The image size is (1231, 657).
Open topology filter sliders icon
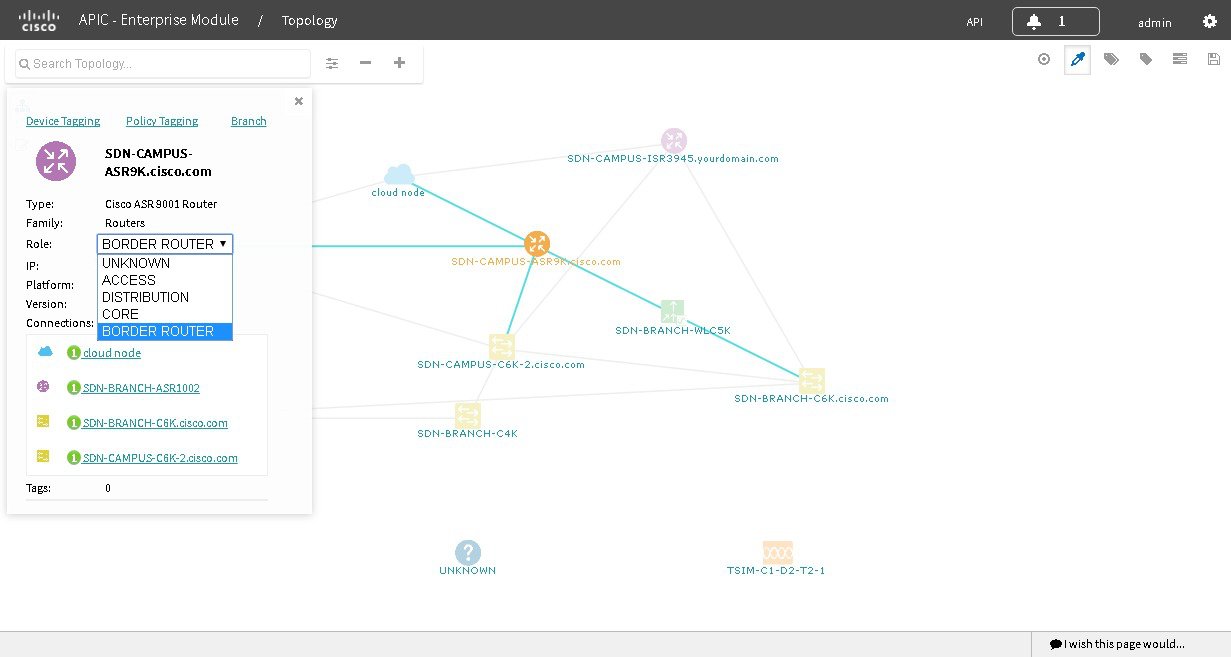click(x=332, y=63)
